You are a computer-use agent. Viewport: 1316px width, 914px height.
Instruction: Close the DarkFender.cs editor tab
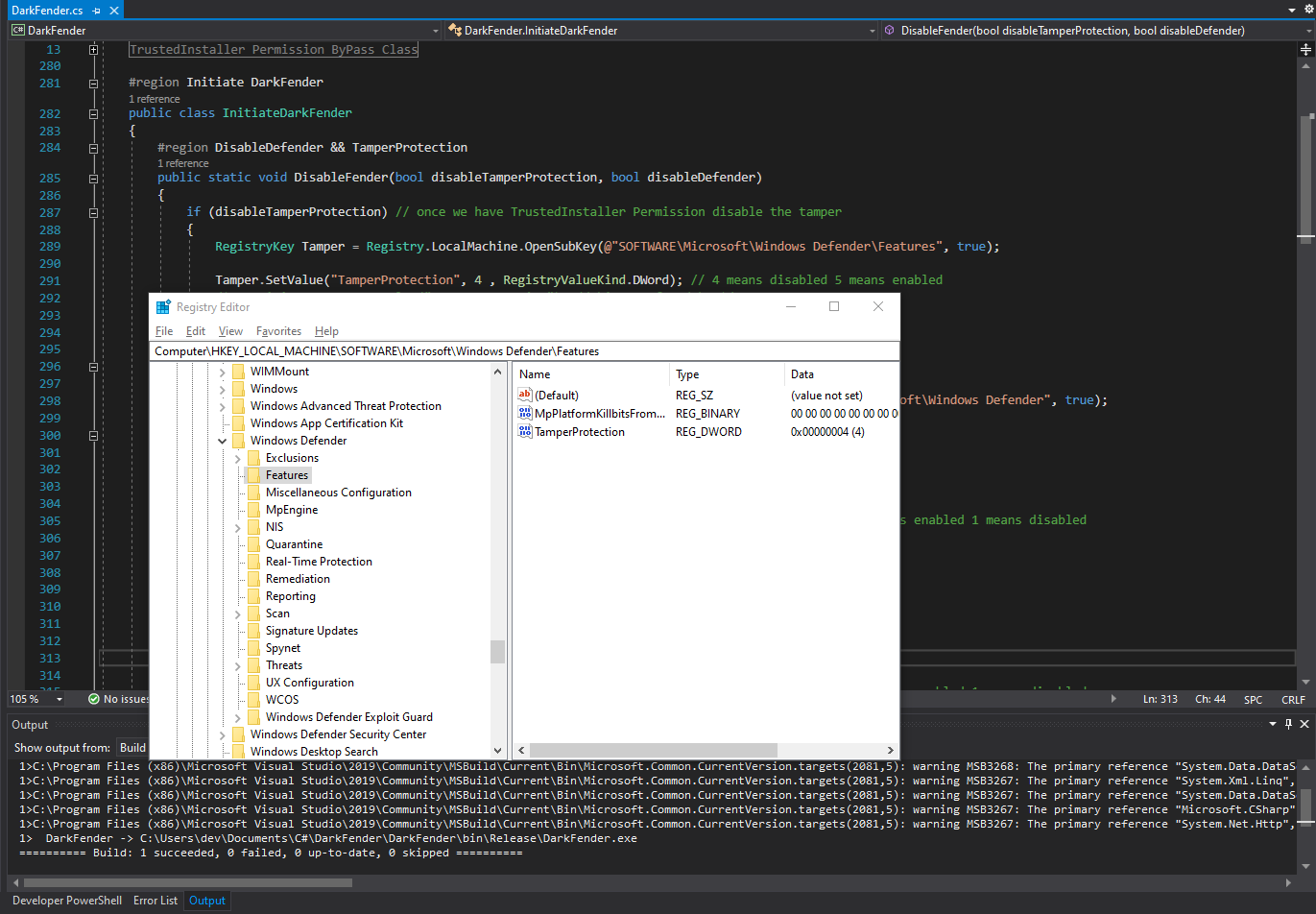click(x=114, y=11)
